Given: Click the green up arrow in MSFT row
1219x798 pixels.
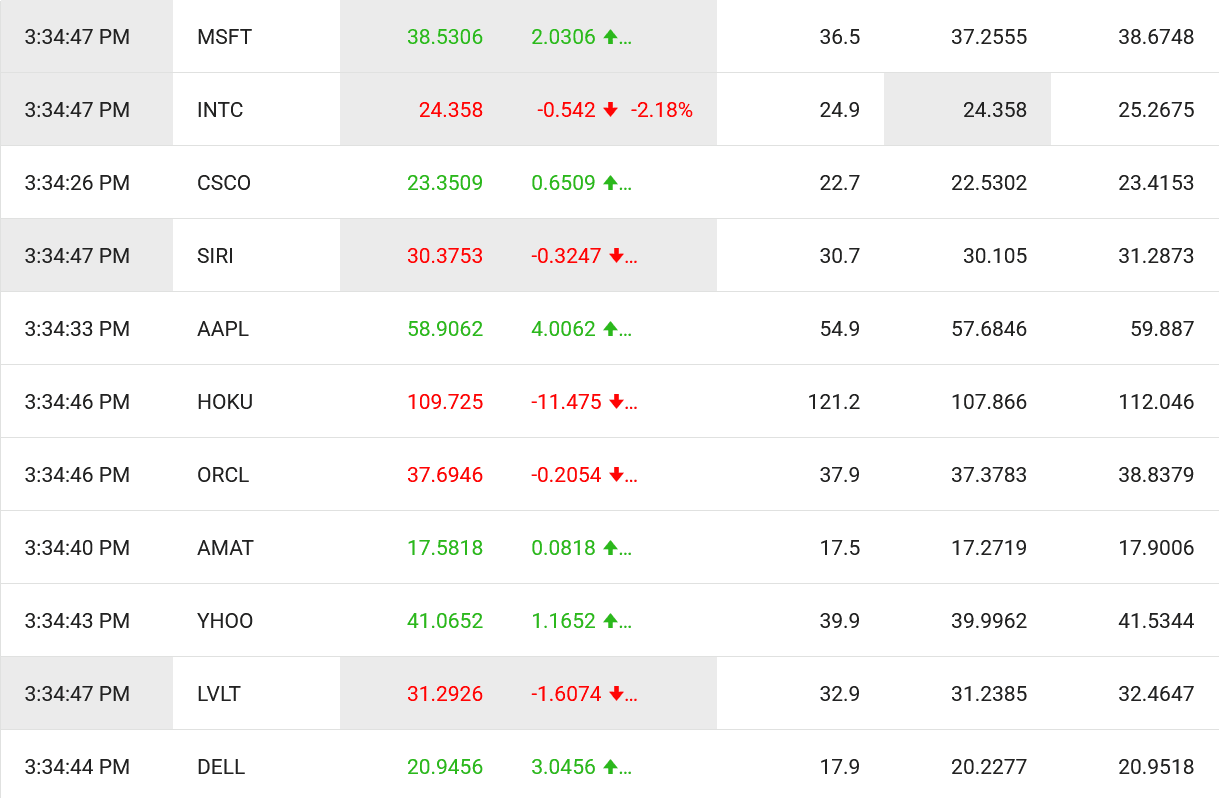Looking at the screenshot, I should pyautogui.click(x=611, y=37).
